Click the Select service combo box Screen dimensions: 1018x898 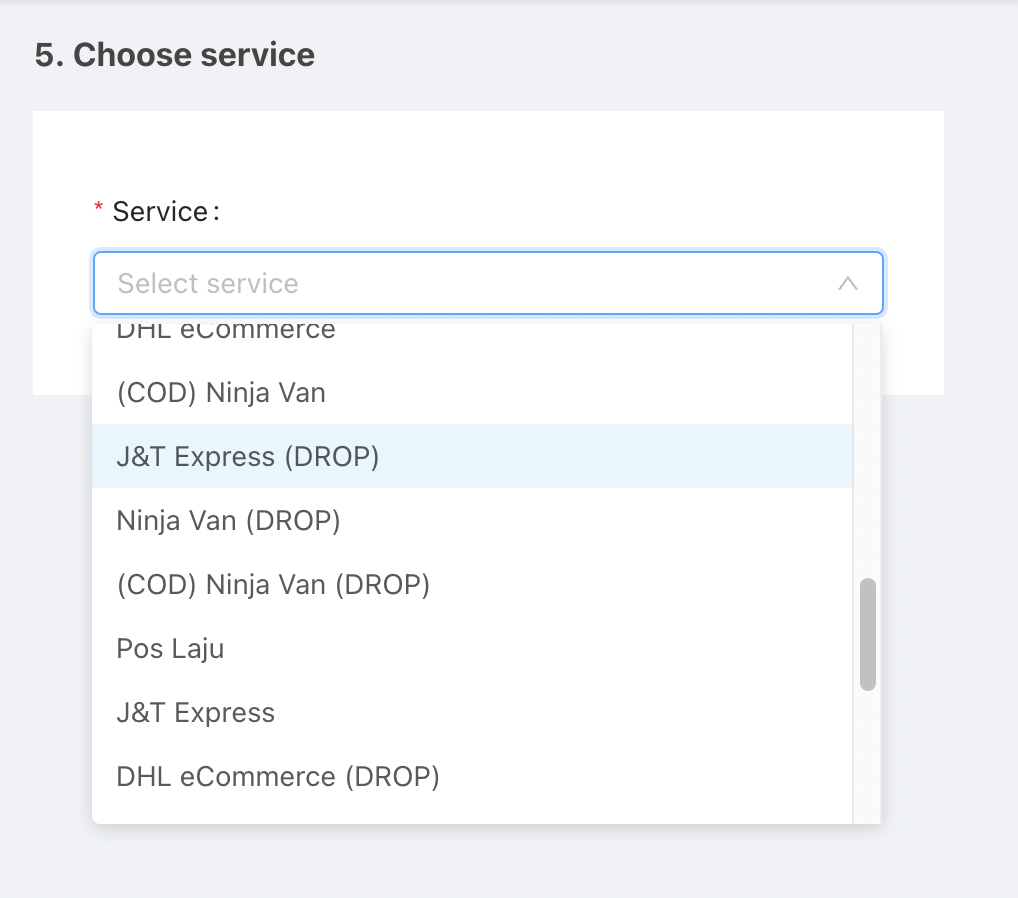click(x=488, y=283)
